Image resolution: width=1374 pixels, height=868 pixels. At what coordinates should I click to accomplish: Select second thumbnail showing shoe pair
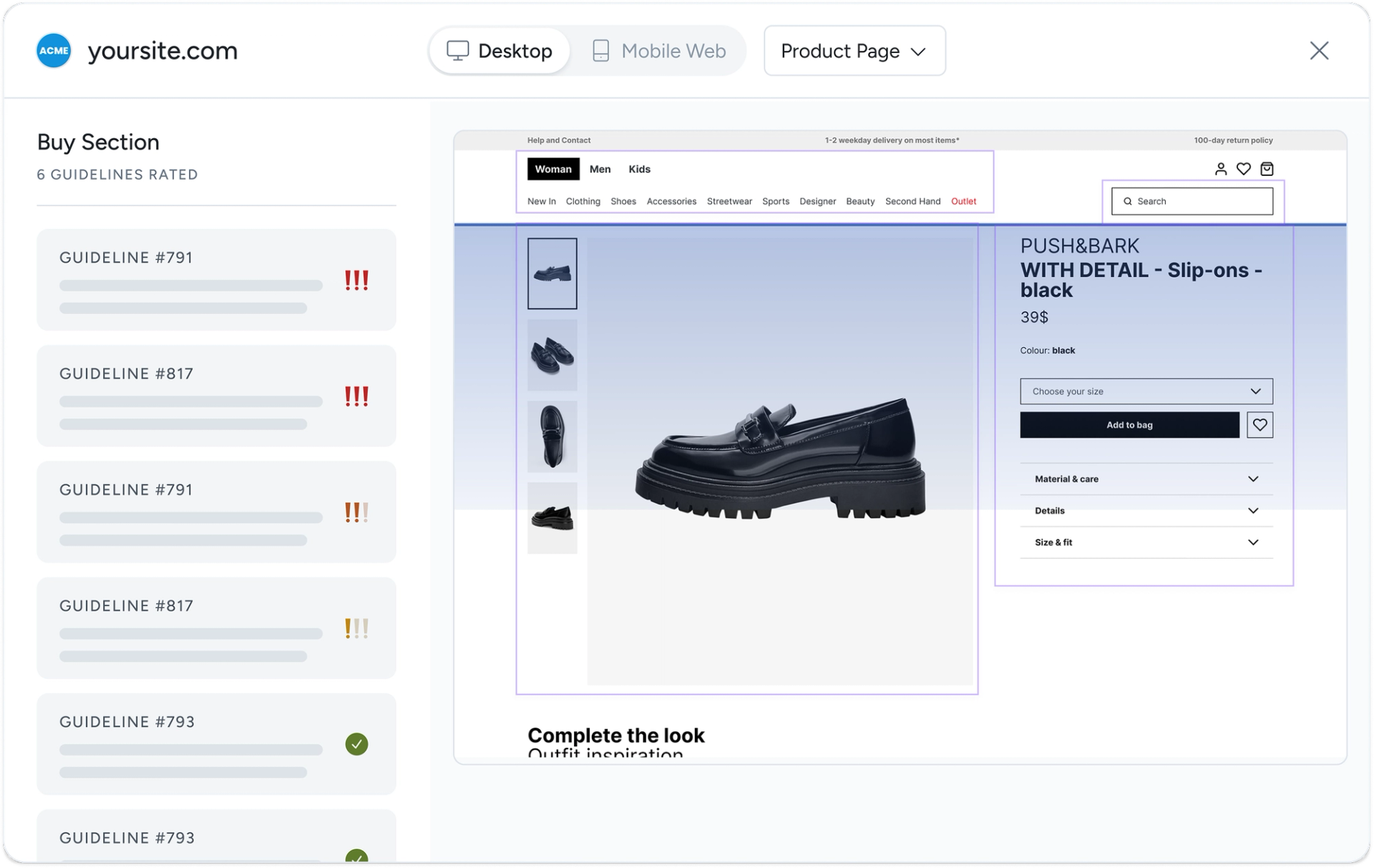[552, 355]
